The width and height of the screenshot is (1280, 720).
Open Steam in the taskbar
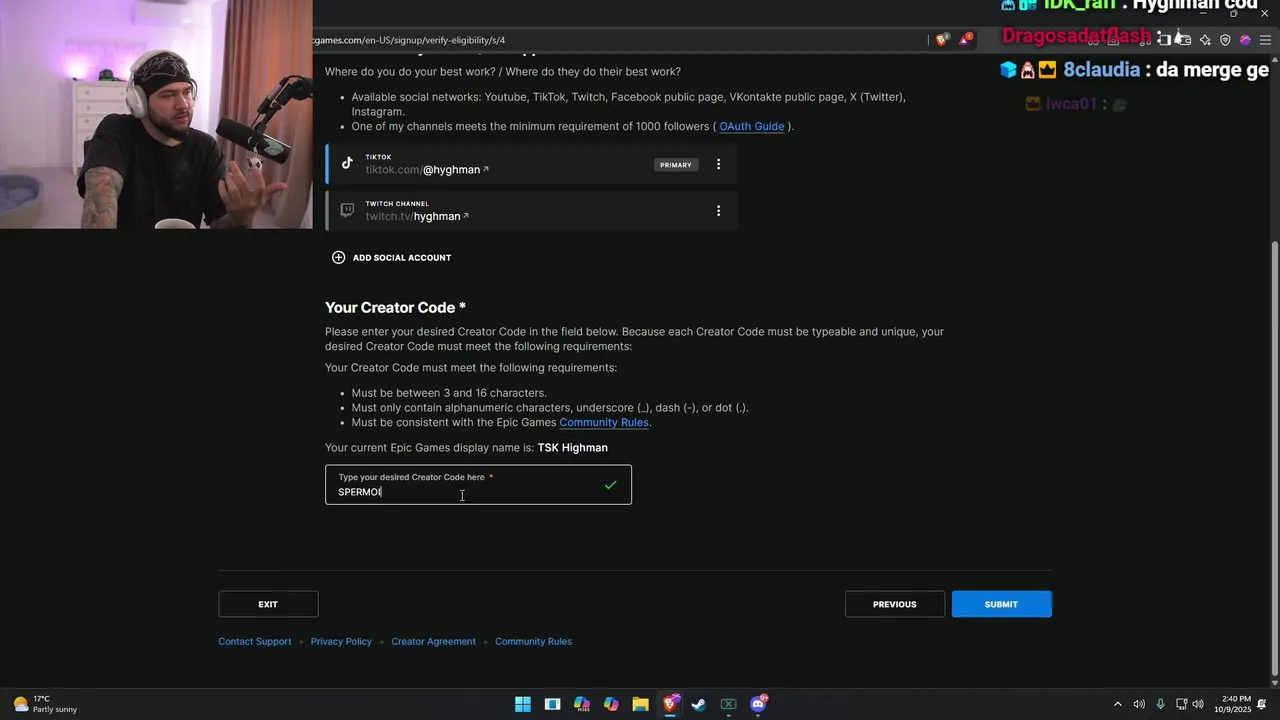click(x=699, y=704)
